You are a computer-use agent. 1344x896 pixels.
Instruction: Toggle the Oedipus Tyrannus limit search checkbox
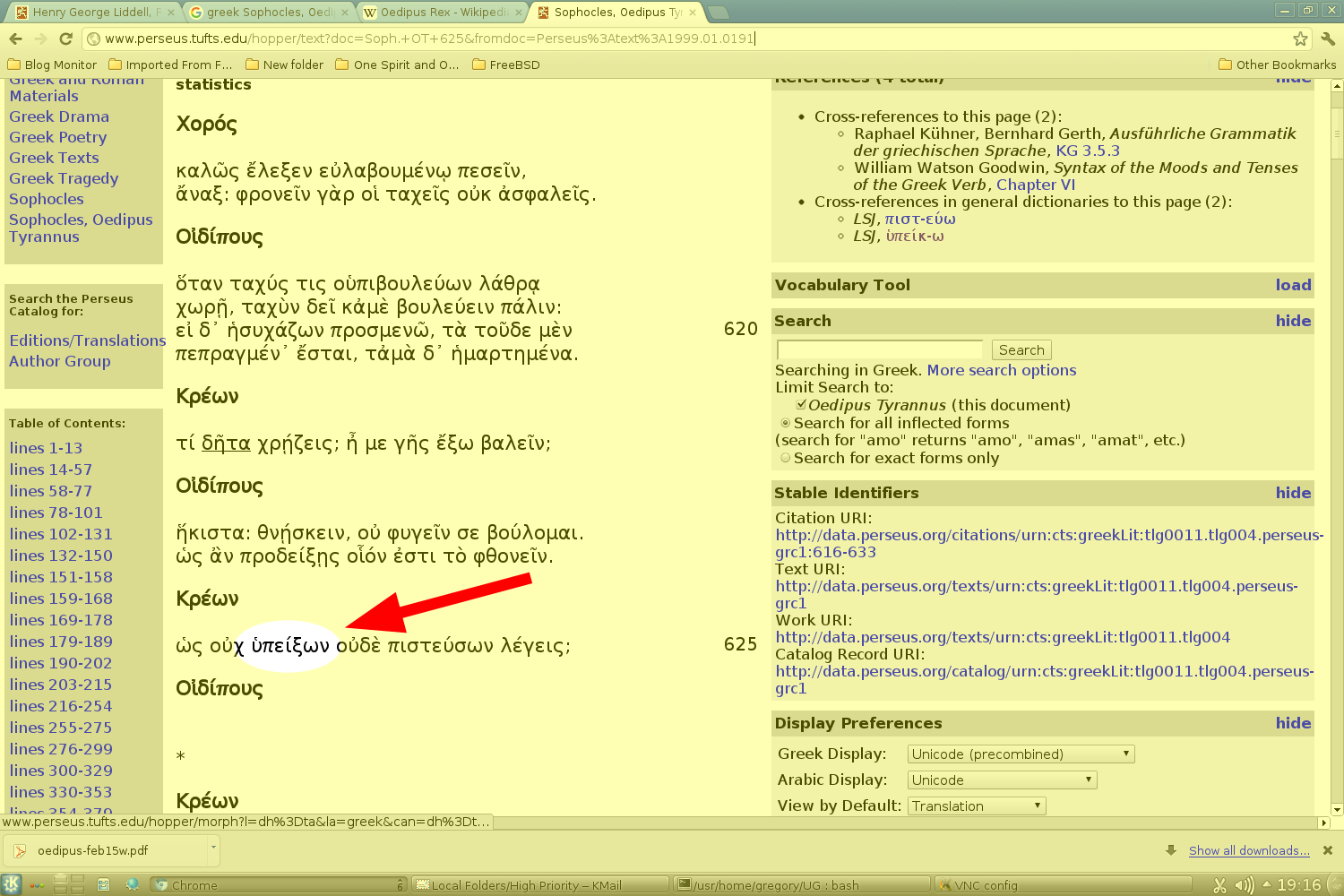801,405
